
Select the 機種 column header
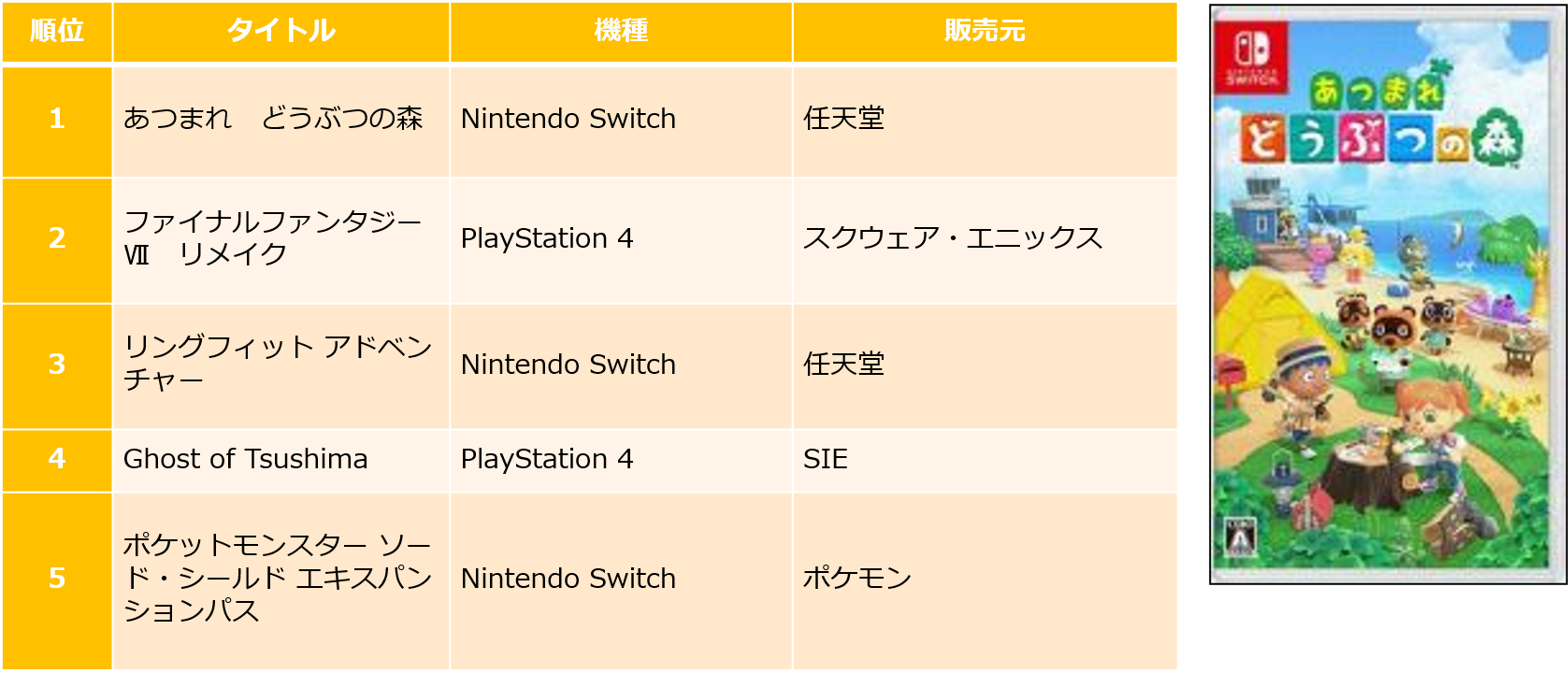click(x=621, y=31)
